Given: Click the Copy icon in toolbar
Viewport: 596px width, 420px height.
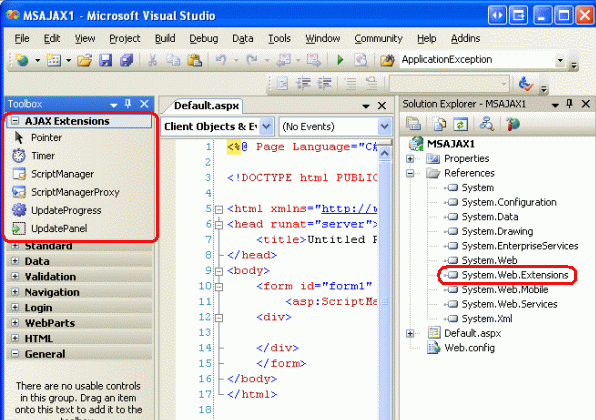Looking at the screenshot, I should 173,60.
